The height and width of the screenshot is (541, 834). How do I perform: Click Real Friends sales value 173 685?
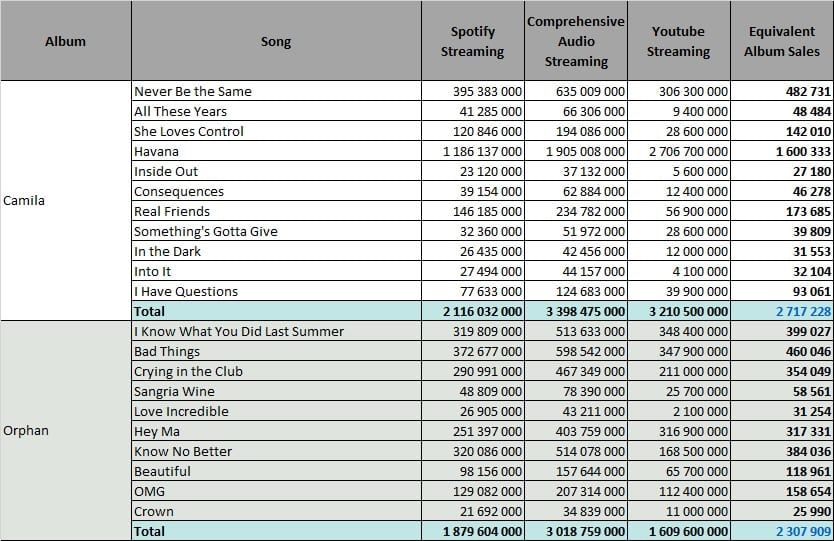pyautogui.click(x=782, y=211)
